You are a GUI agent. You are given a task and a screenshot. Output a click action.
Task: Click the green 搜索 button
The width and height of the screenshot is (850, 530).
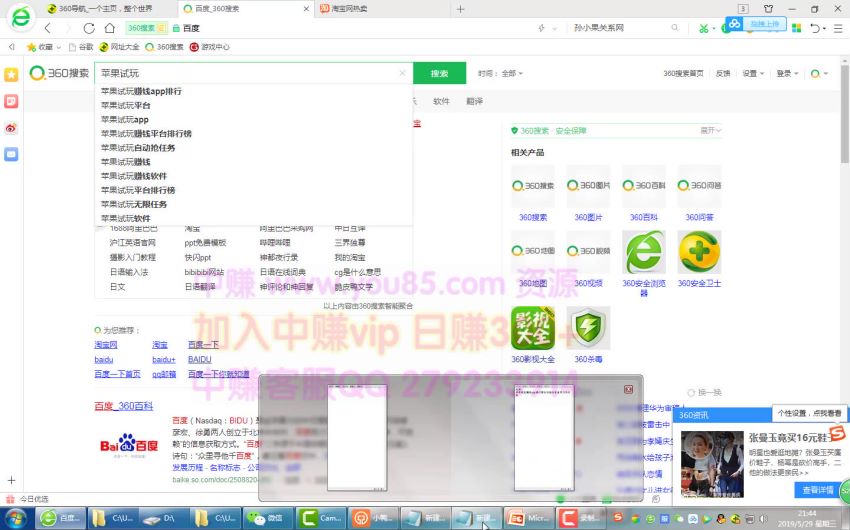tap(440, 73)
